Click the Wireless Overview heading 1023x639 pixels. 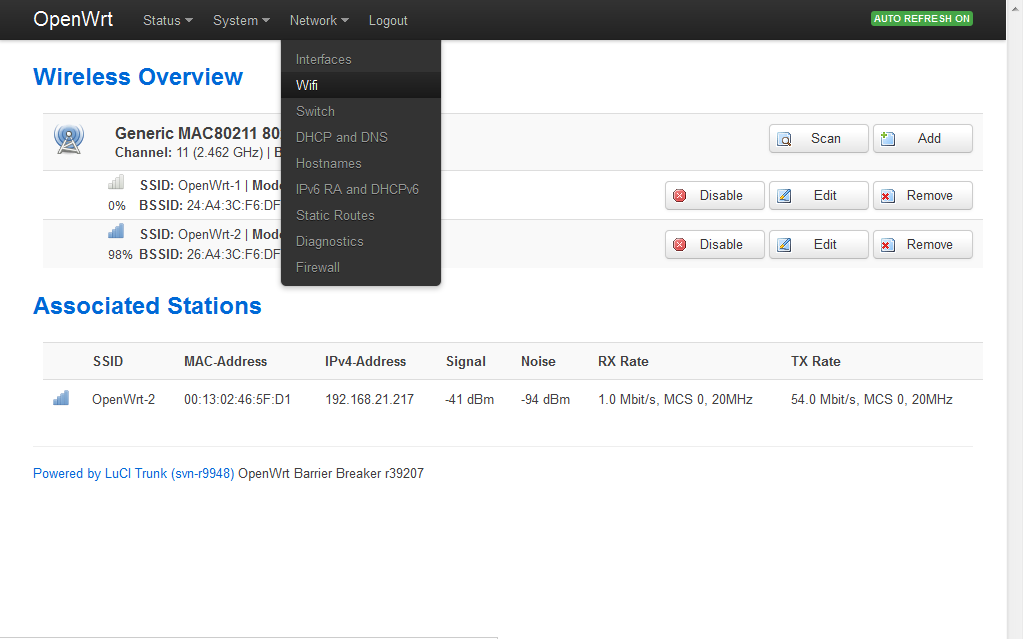[138, 77]
